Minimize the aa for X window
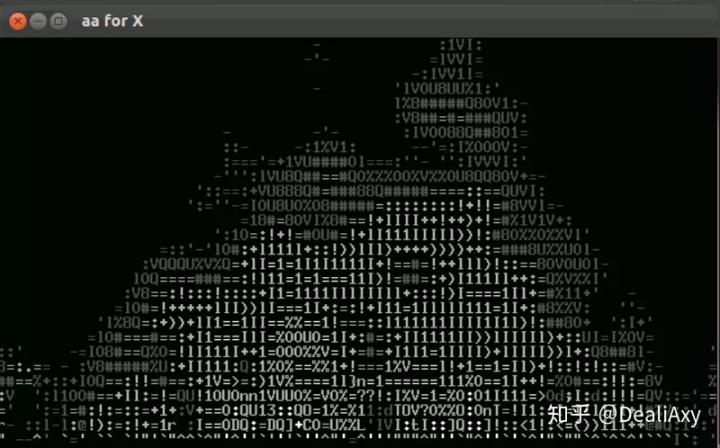This screenshot has height=448, width=720. point(38,21)
